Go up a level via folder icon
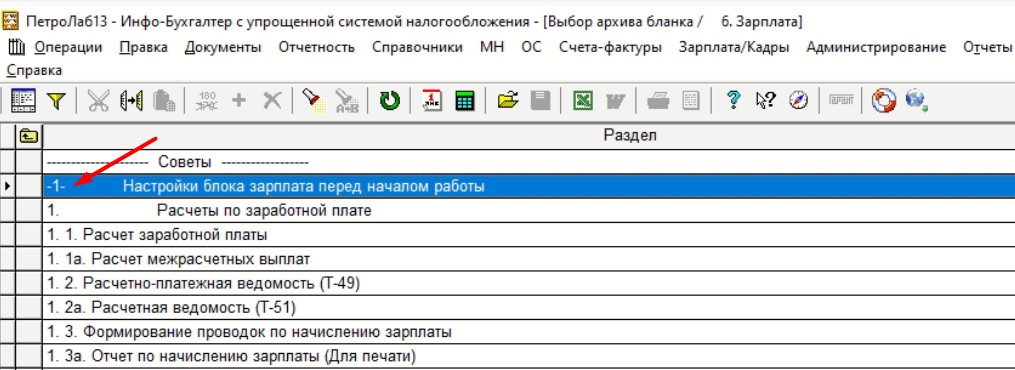This screenshot has width=1015, height=370. tap(28, 136)
